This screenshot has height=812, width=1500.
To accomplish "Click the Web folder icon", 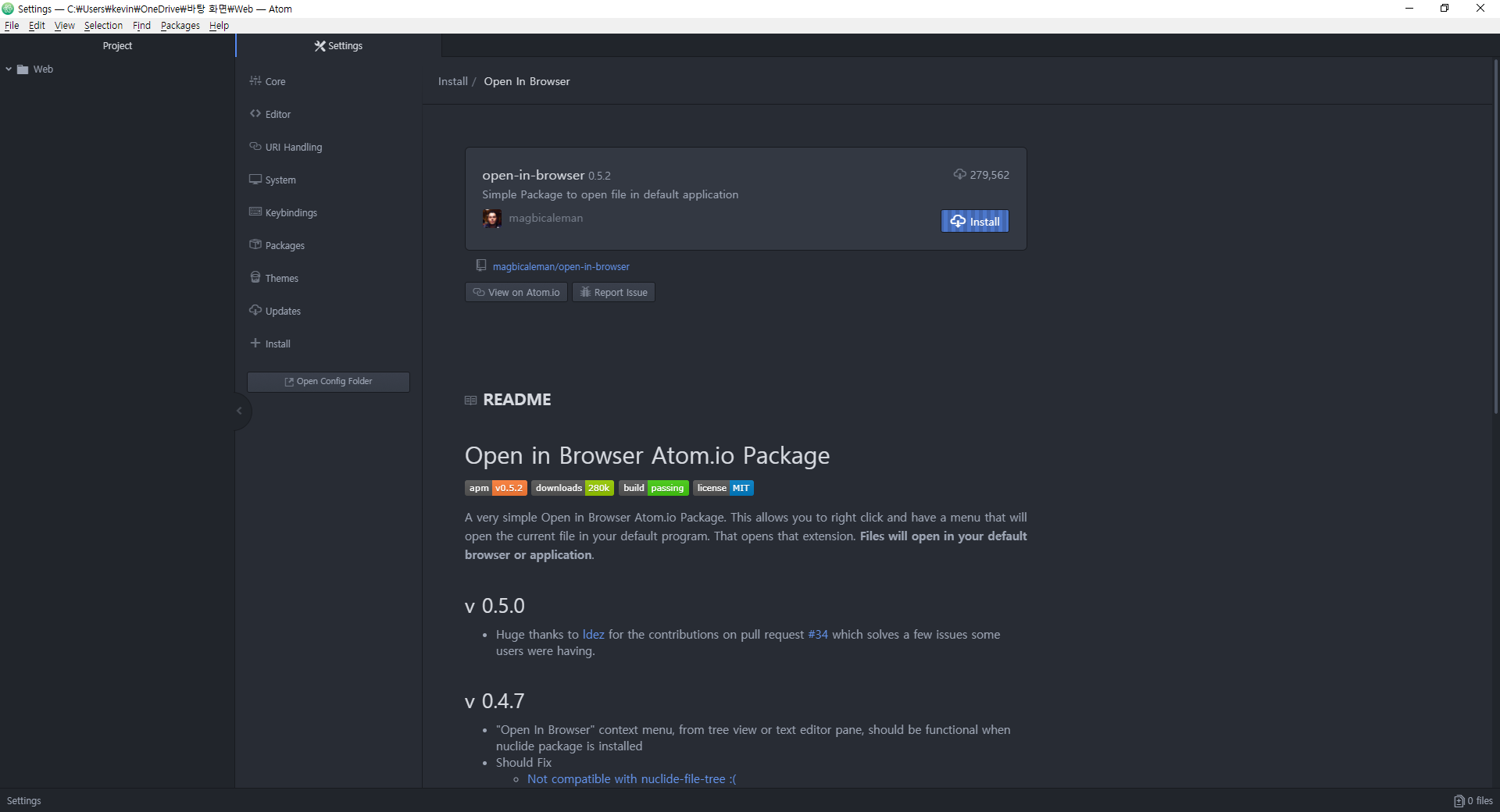I will coord(23,69).
